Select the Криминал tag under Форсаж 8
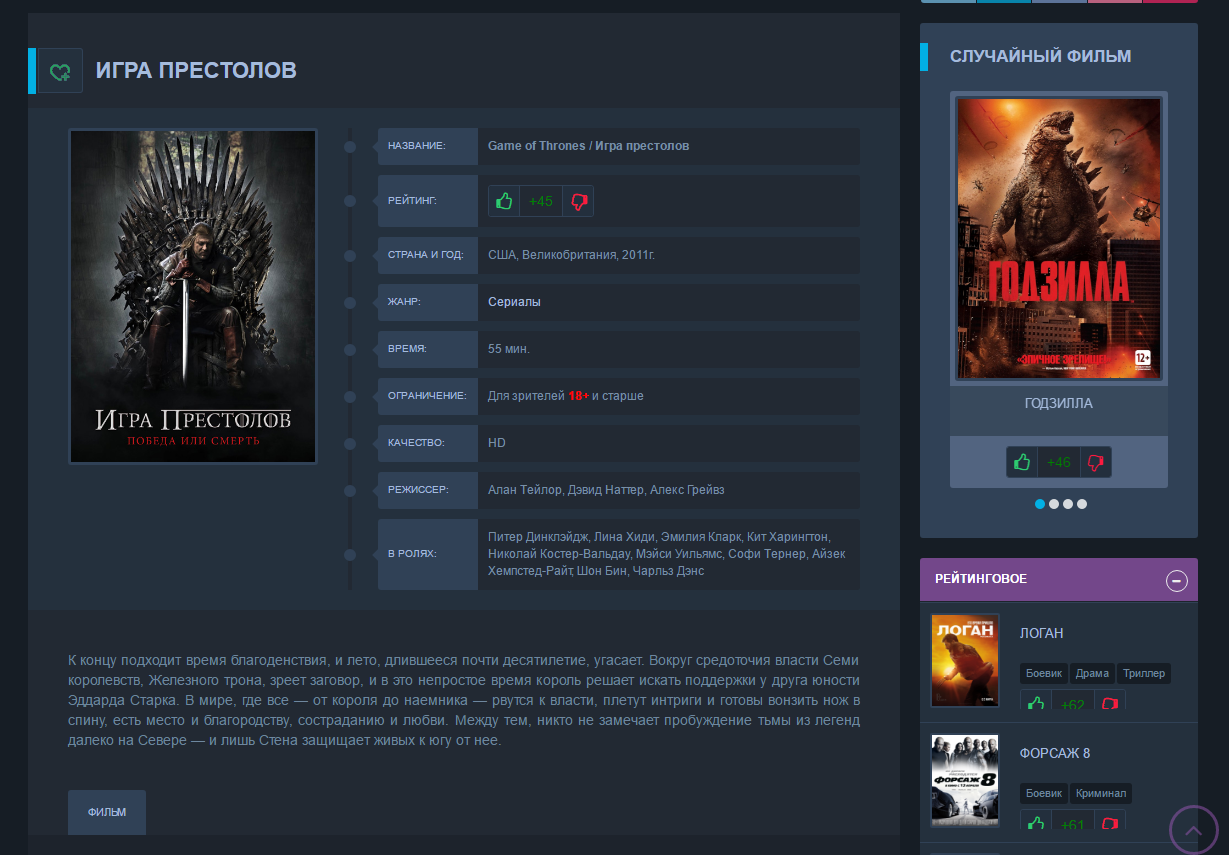 (1101, 794)
